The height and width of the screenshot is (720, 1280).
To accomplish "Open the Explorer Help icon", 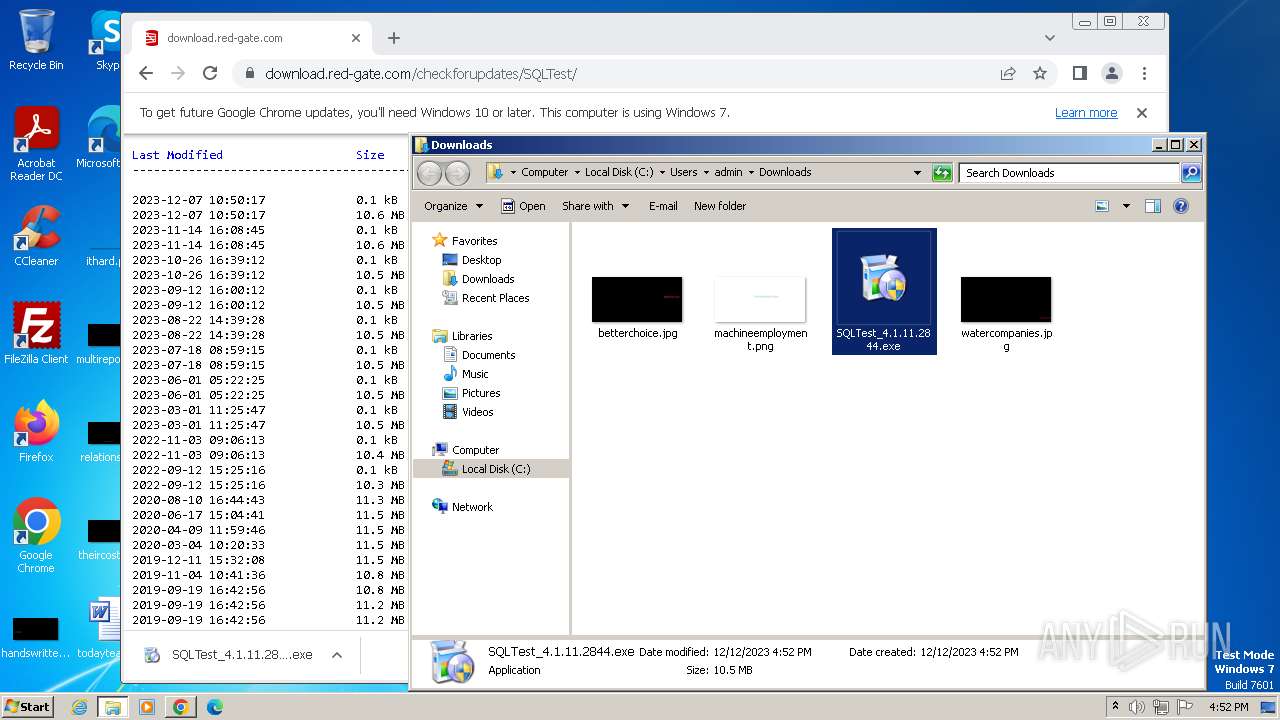I will point(1181,206).
